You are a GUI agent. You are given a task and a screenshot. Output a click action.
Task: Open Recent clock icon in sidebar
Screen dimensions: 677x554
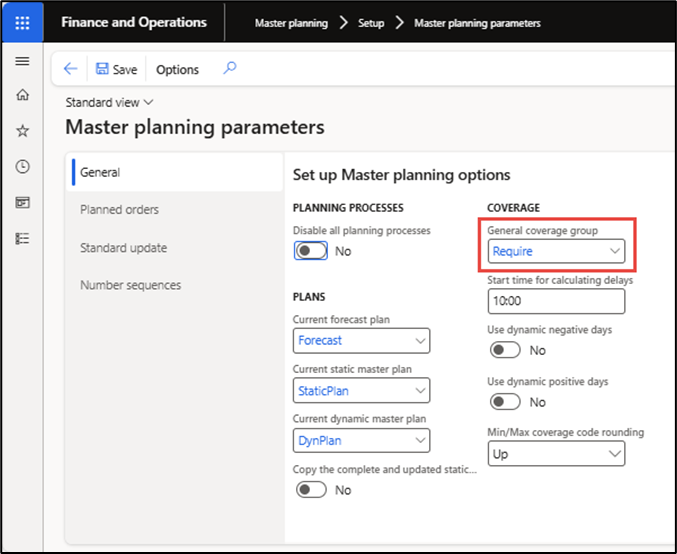pos(22,167)
